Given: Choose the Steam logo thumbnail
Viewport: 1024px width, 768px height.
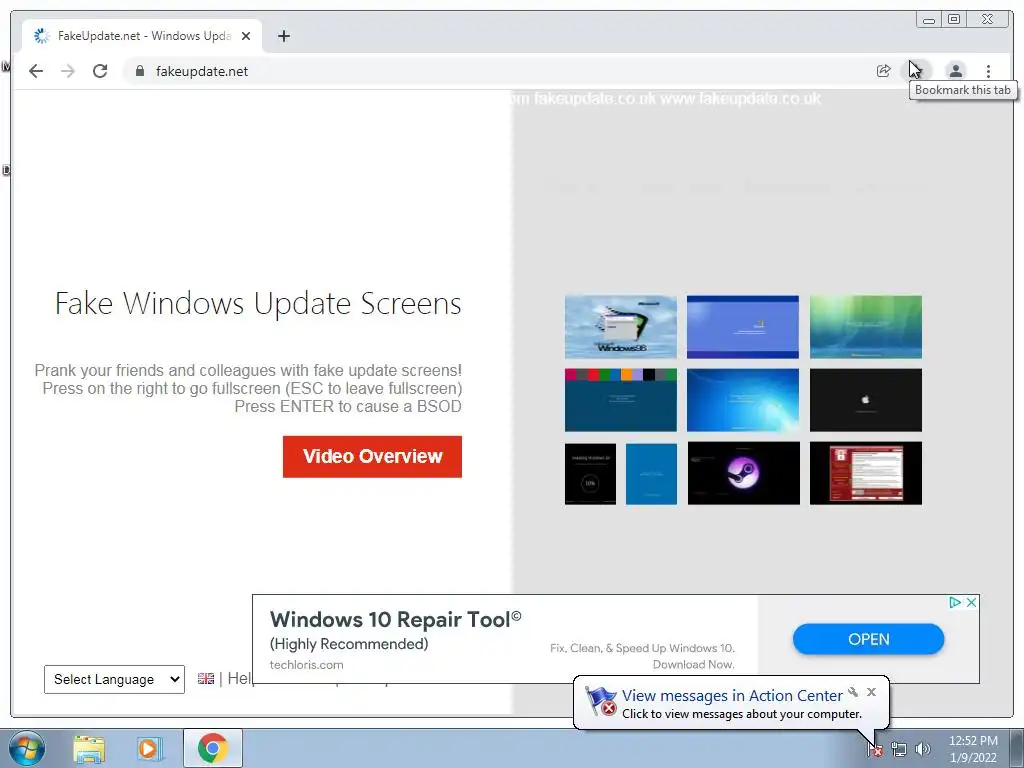Looking at the screenshot, I should pyautogui.click(x=744, y=473).
